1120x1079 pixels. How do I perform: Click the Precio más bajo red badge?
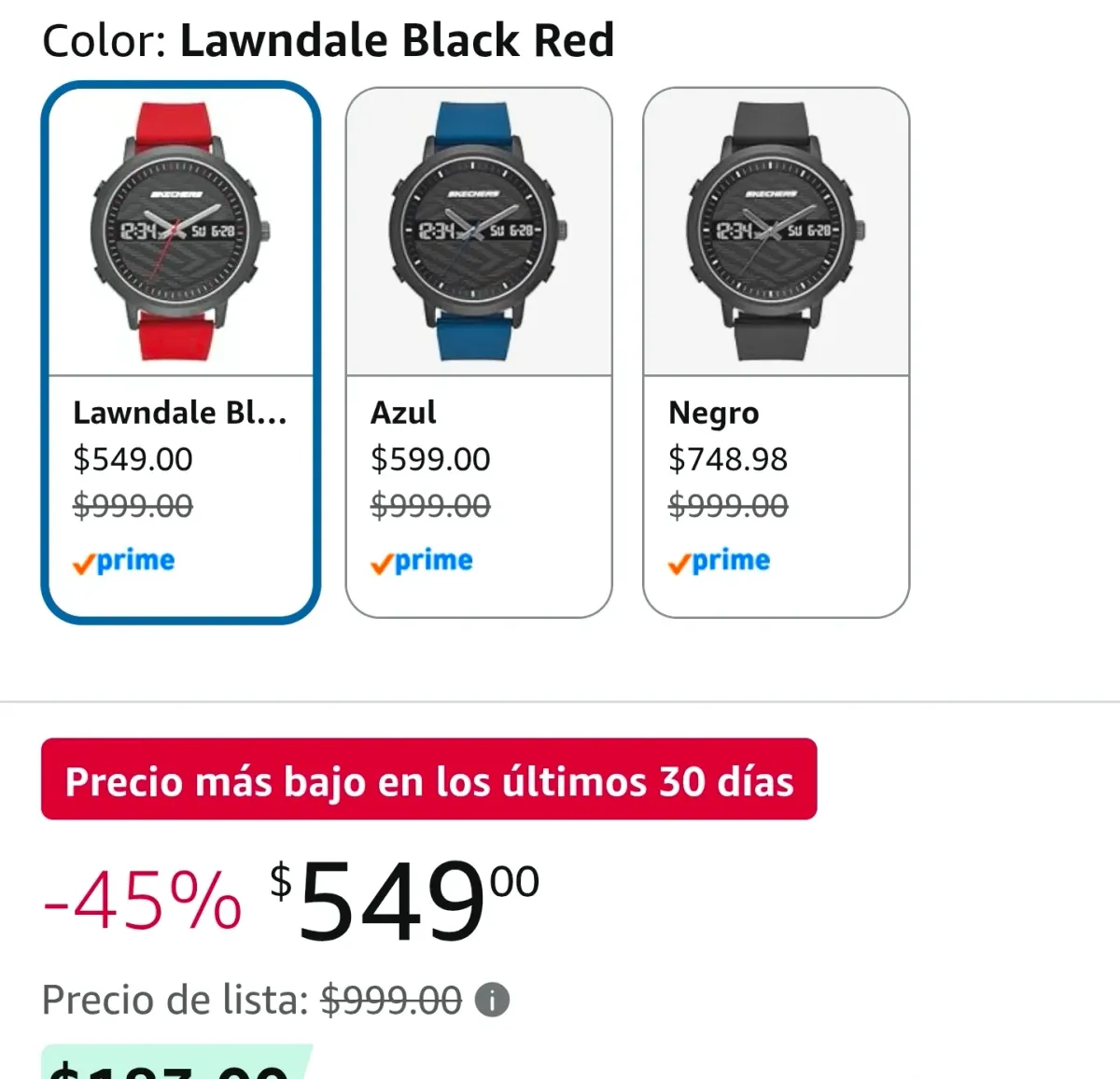428,780
